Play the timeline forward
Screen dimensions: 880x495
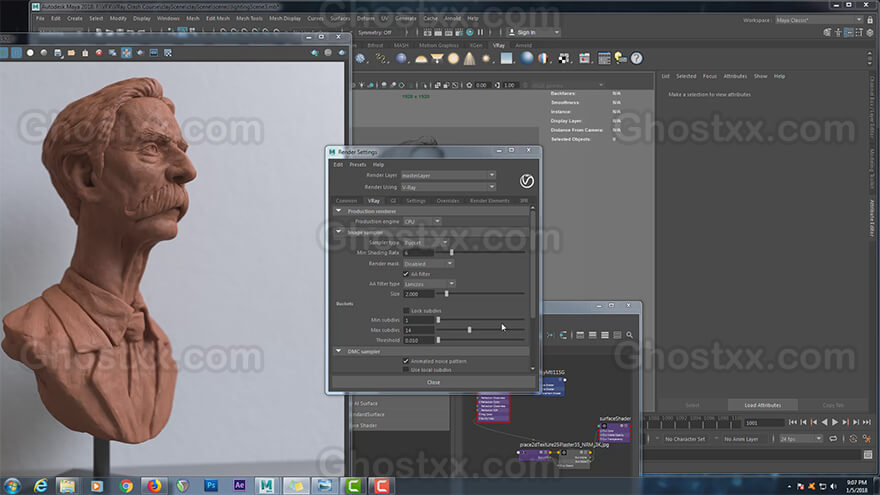point(835,423)
